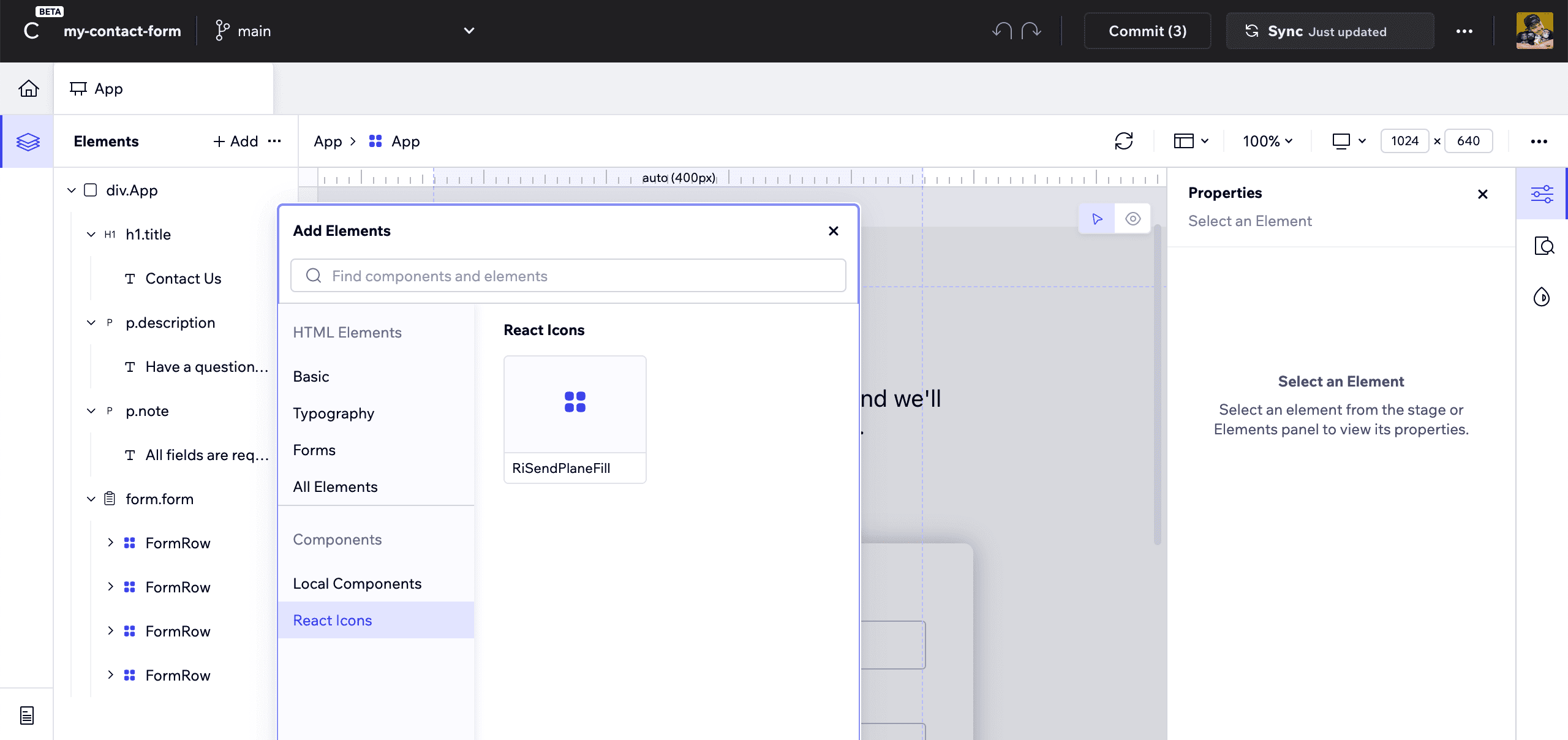1568x740 pixels.
Task: Select Local Components category
Action: tap(376, 583)
